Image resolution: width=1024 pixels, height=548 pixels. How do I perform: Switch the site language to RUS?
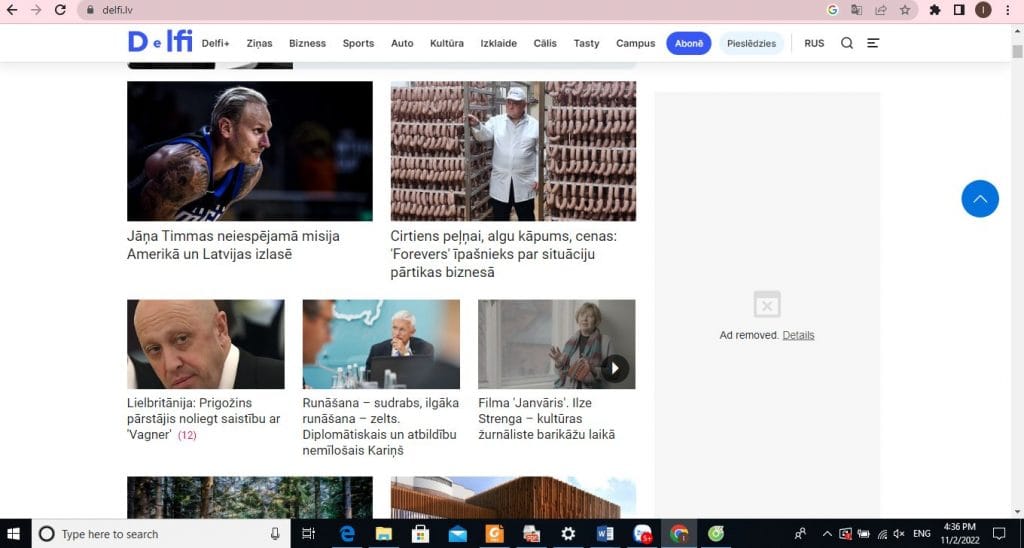click(x=814, y=43)
